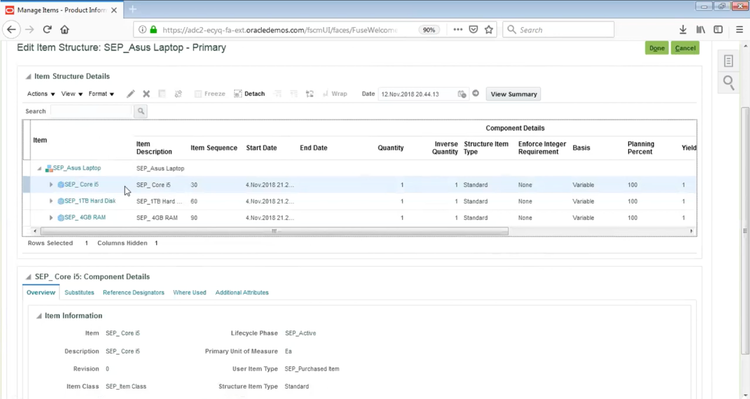Click the browser address bar URL
This screenshot has width=750, height=399.
[x=280, y=30]
